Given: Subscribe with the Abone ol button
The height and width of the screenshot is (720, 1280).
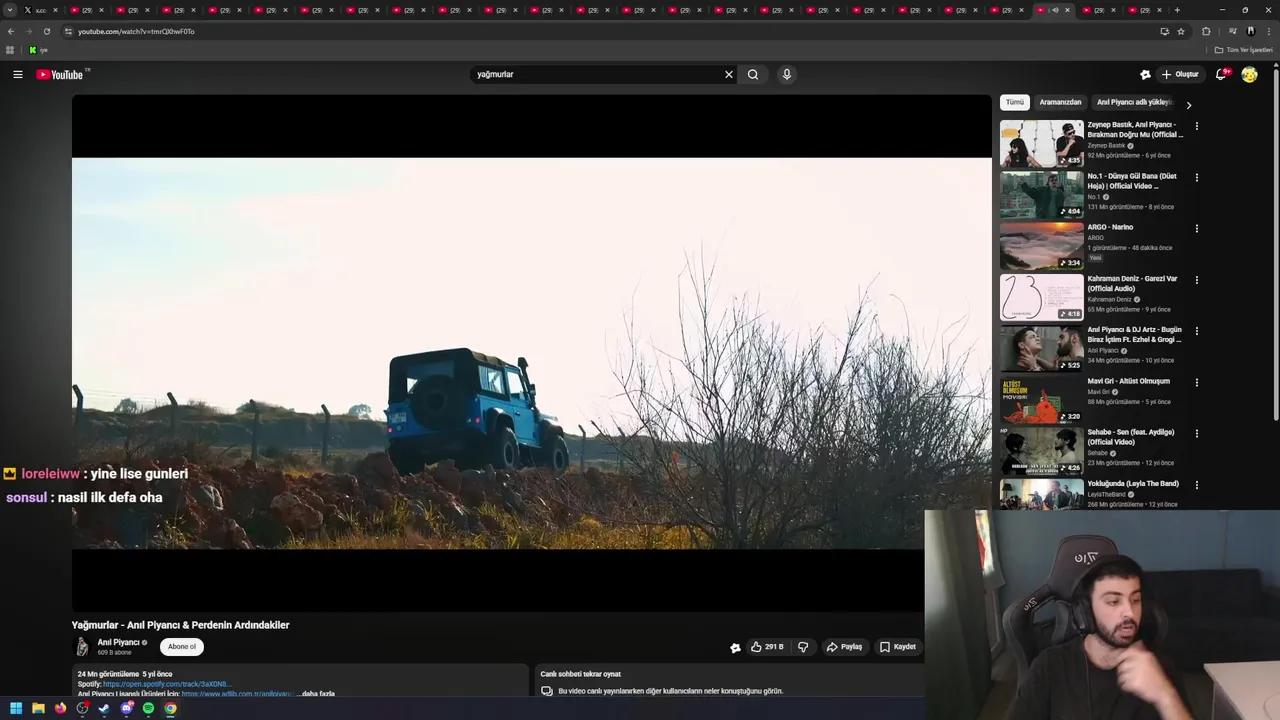Looking at the screenshot, I should point(182,646).
